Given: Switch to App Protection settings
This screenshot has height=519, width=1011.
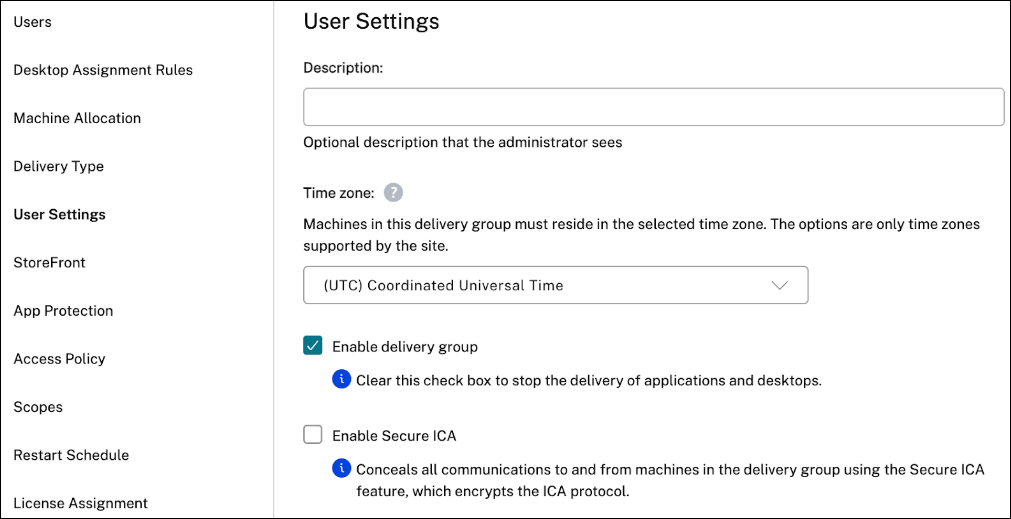Looking at the screenshot, I should click(63, 310).
